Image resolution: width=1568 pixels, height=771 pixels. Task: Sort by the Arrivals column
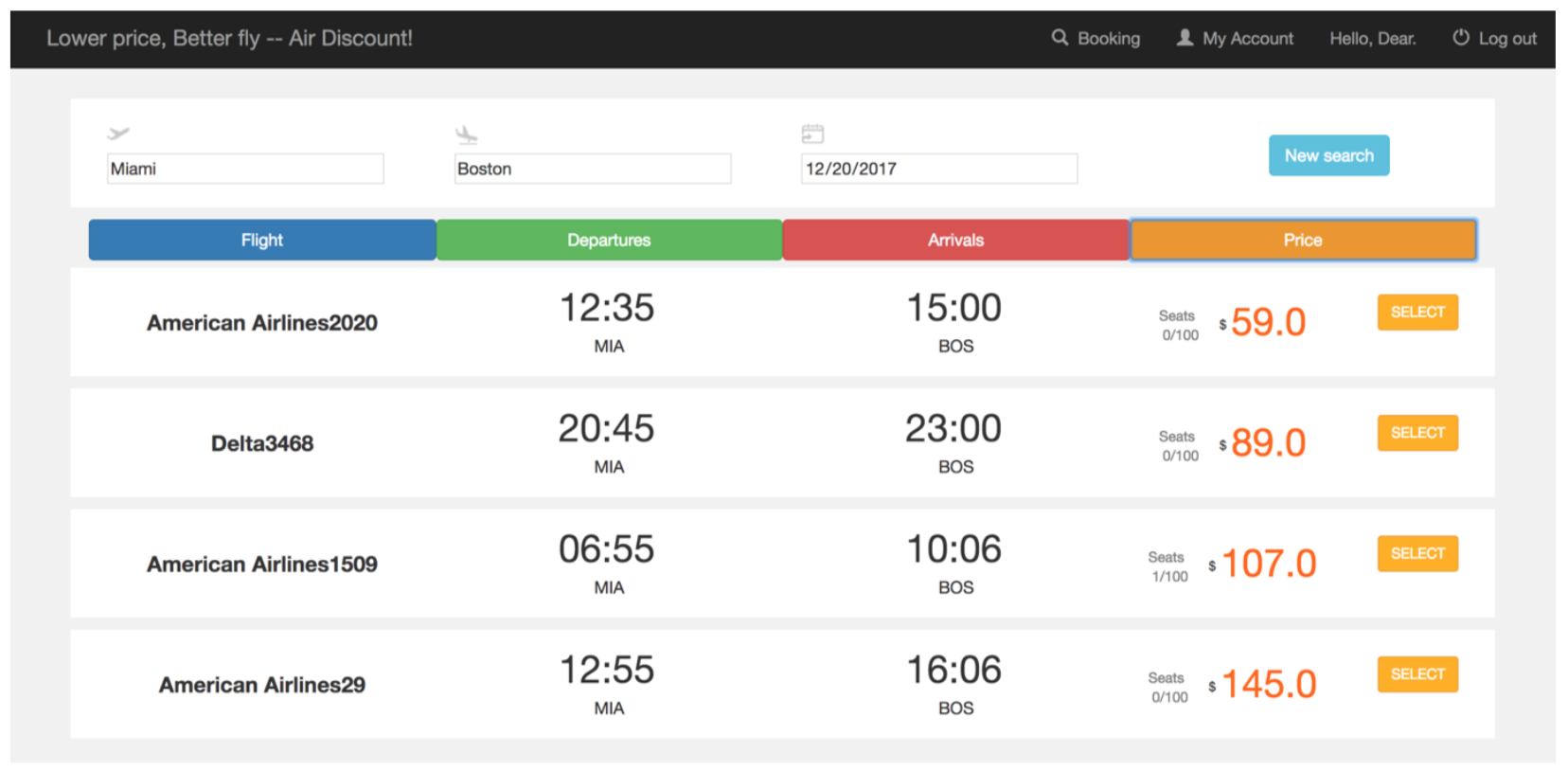956,240
